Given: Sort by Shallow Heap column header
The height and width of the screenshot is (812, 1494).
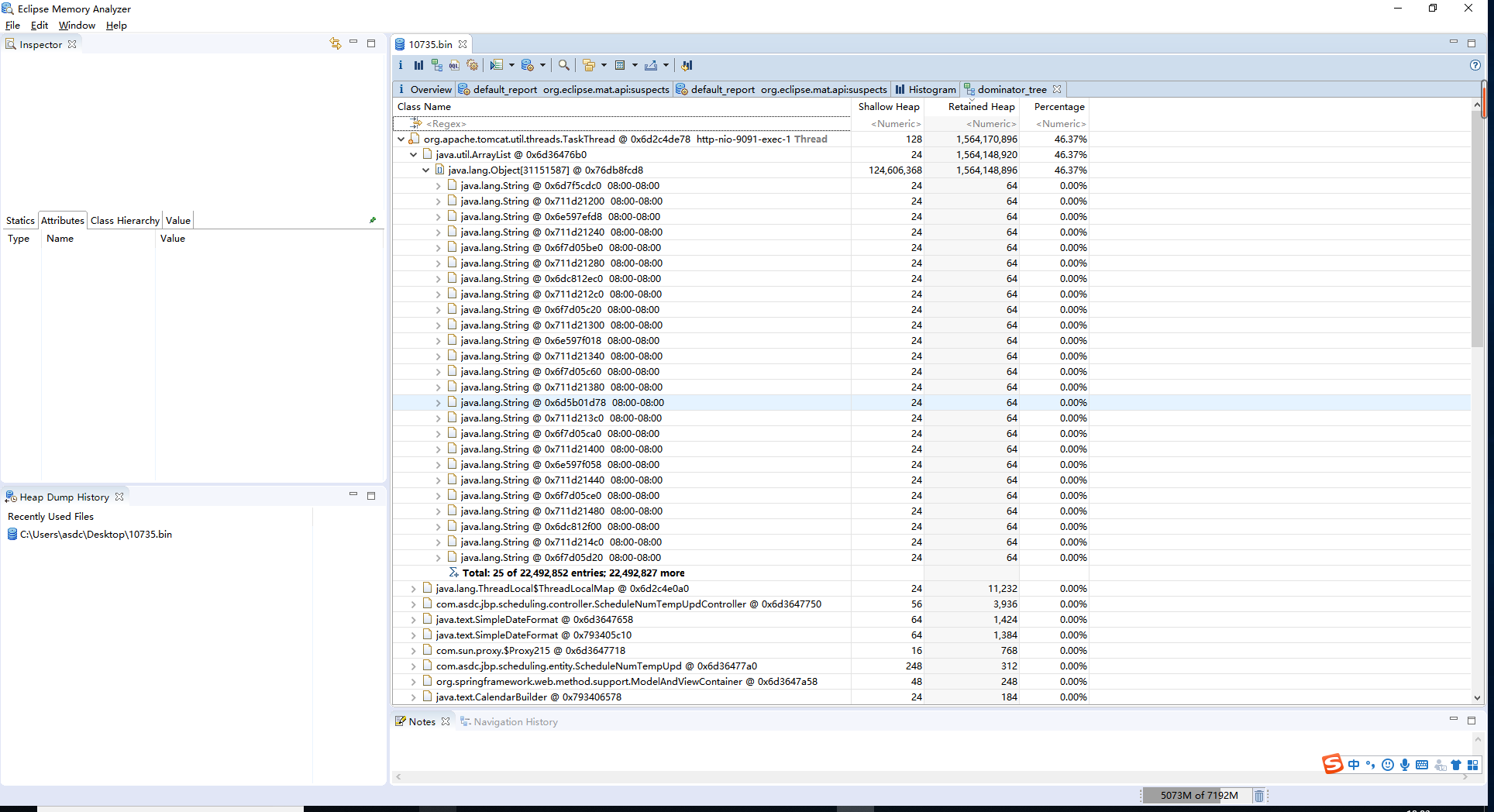Looking at the screenshot, I should tap(889, 107).
